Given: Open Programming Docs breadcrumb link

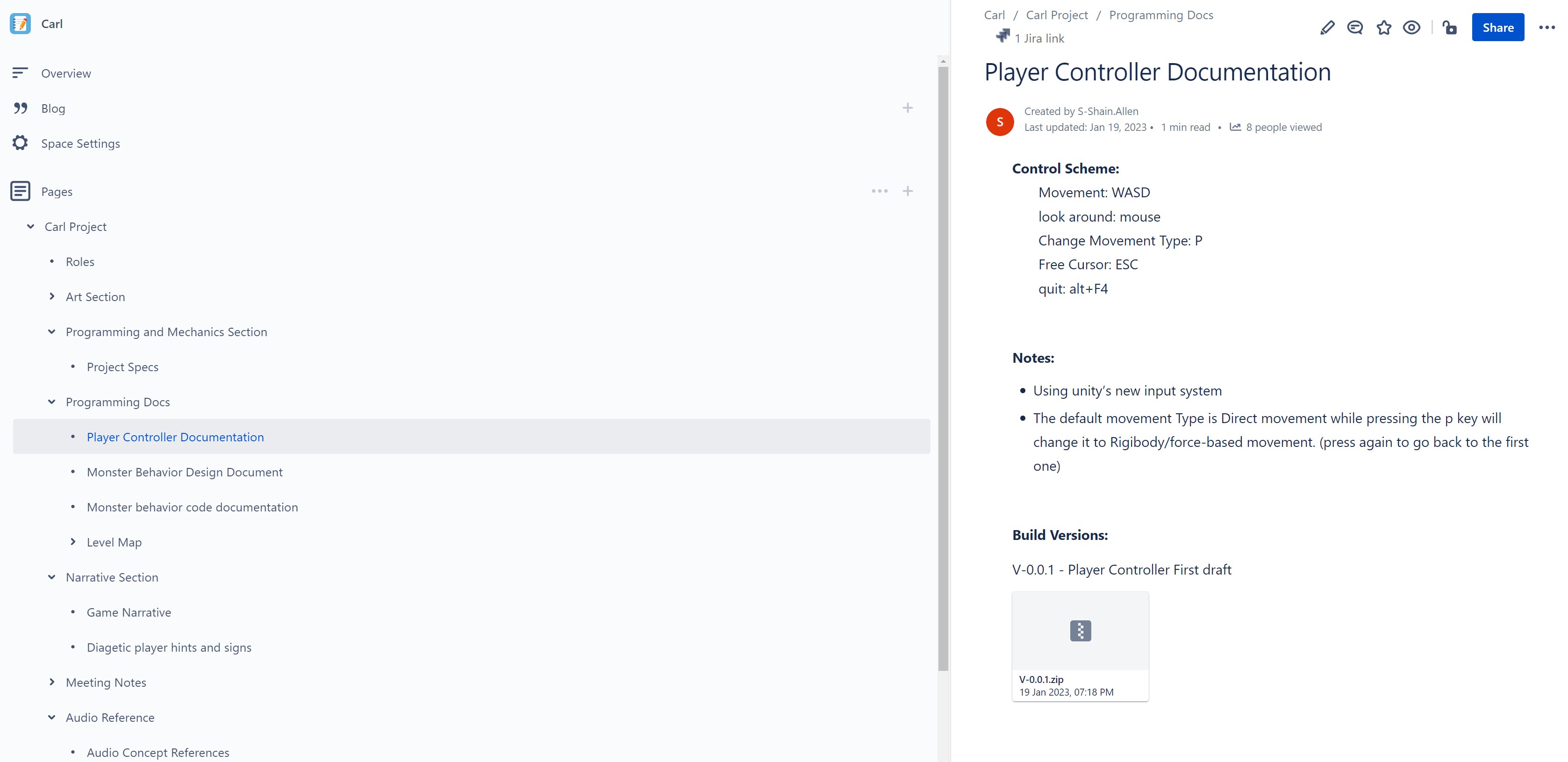Looking at the screenshot, I should point(1160,14).
